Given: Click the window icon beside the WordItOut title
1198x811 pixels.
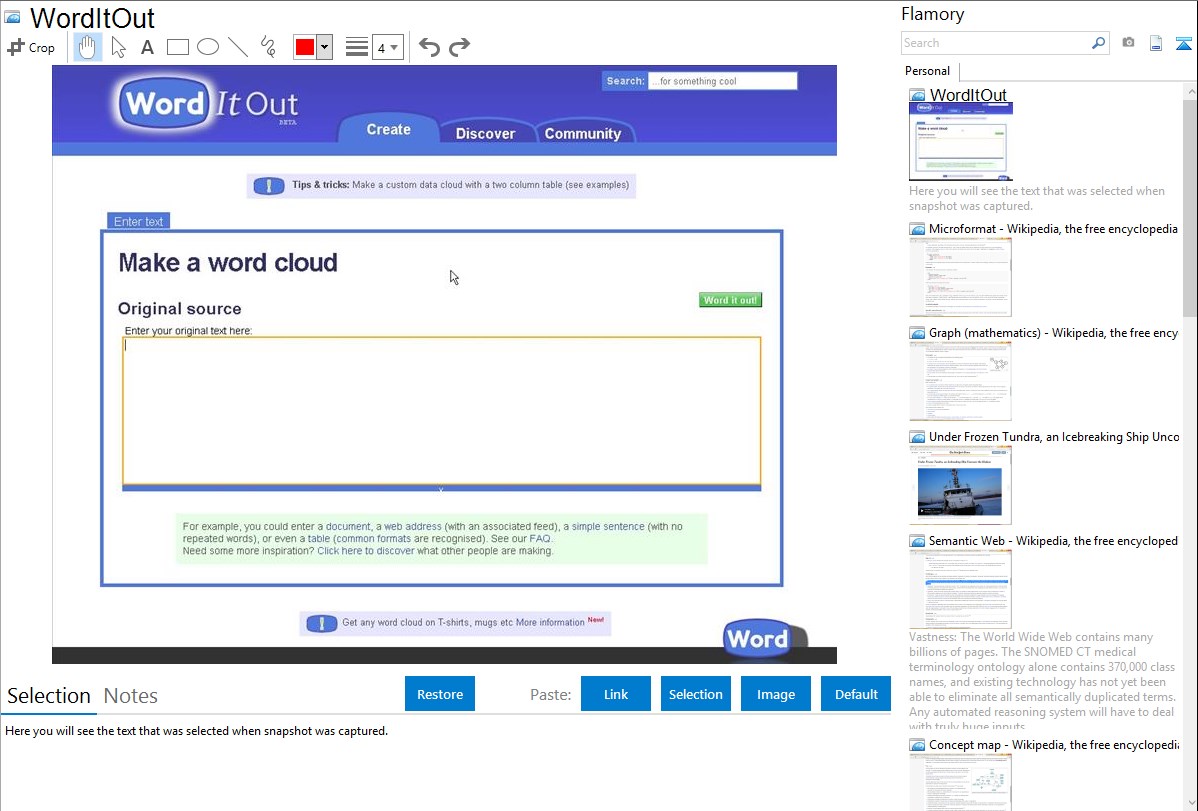Looking at the screenshot, I should point(12,17).
